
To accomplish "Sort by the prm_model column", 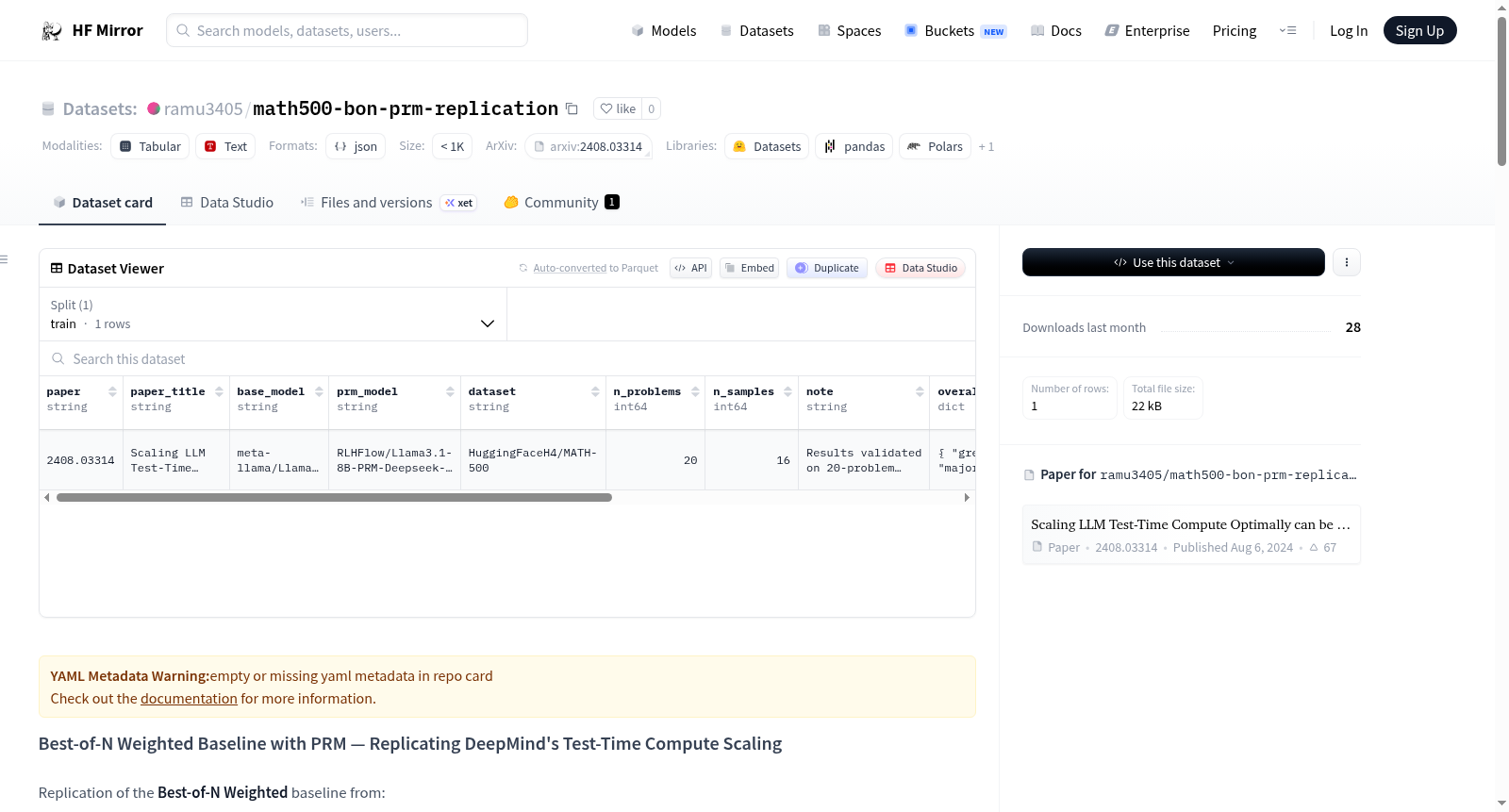I will pyautogui.click(x=450, y=391).
